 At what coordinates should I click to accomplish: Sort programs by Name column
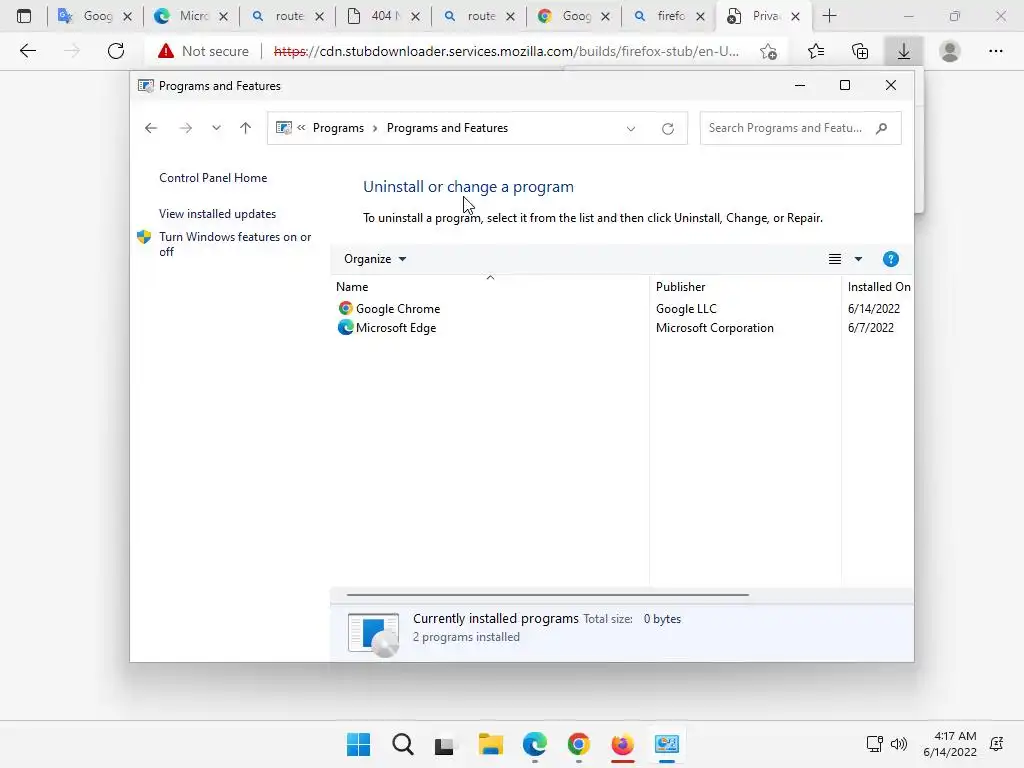pyautogui.click(x=490, y=286)
